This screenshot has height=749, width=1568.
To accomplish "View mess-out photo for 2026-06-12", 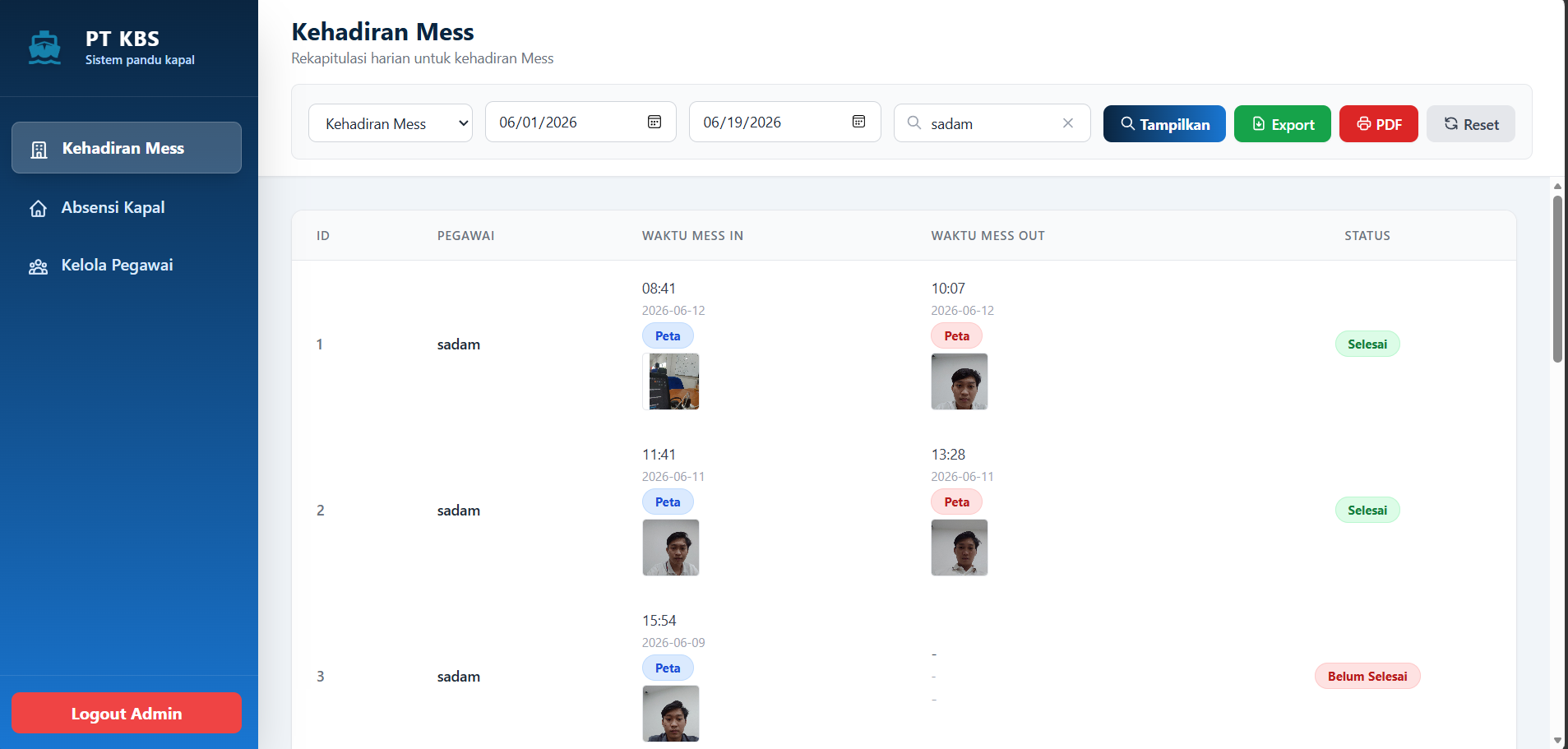I will 960,381.
